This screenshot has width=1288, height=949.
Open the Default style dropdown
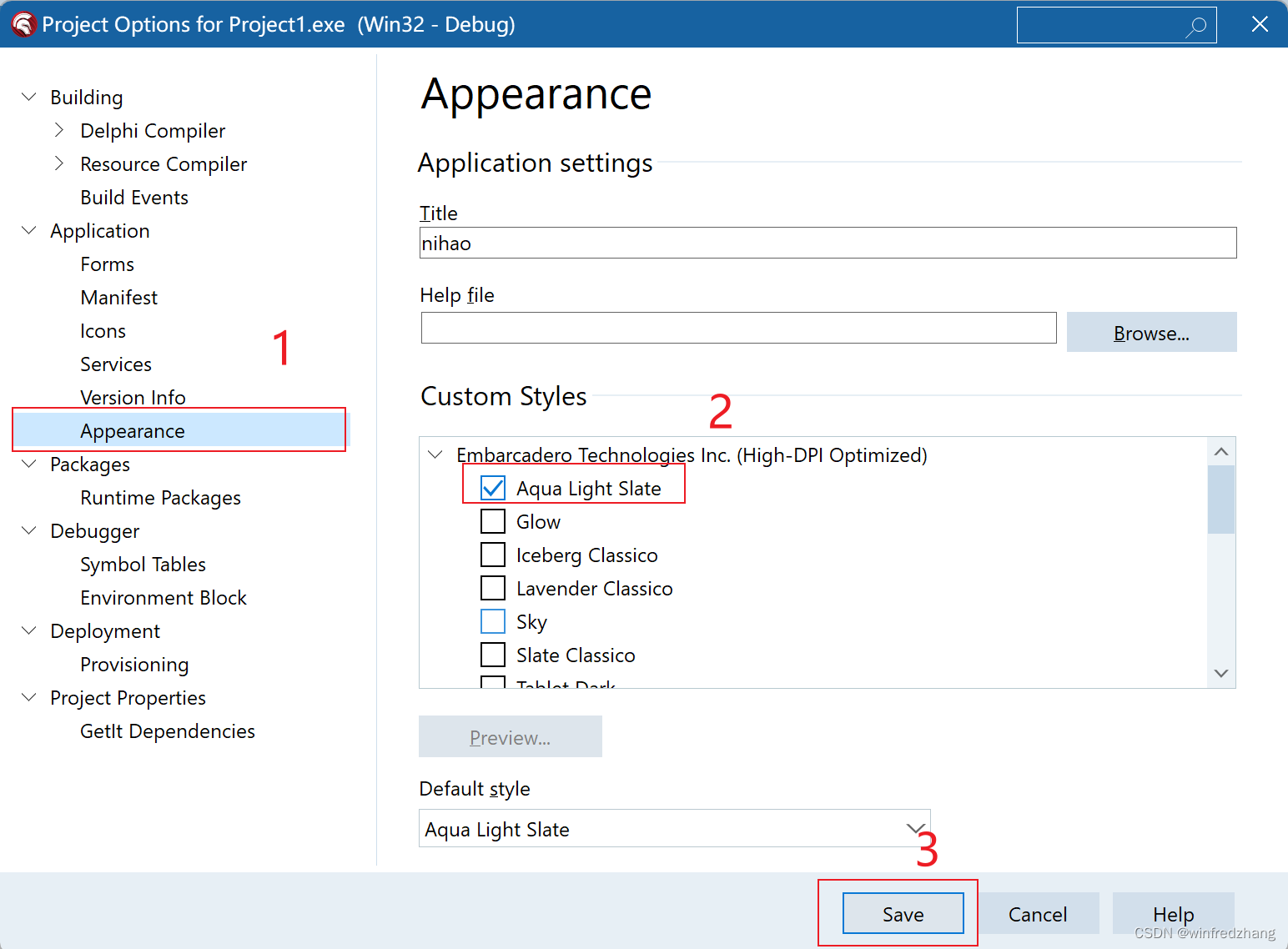point(914,829)
